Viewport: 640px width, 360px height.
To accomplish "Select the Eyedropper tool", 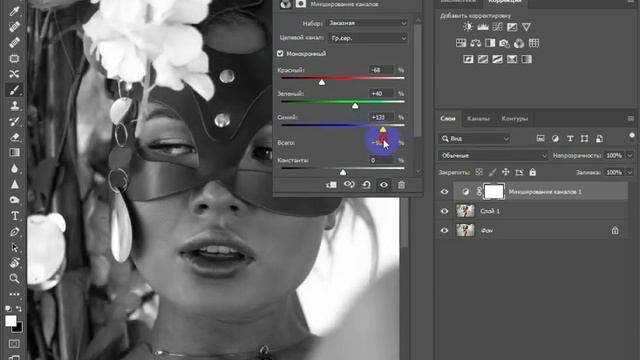I will click(14, 11).
